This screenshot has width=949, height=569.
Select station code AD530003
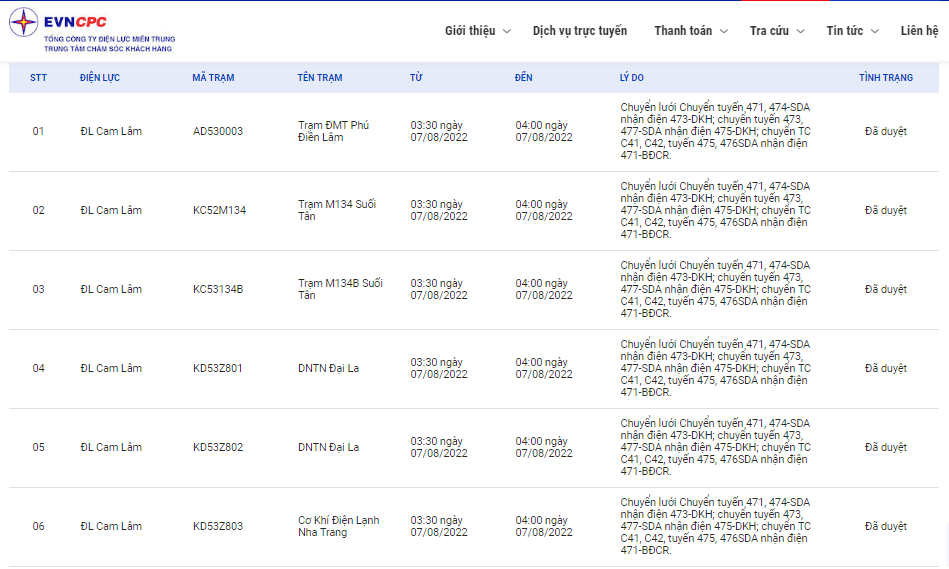click(218, 132)
